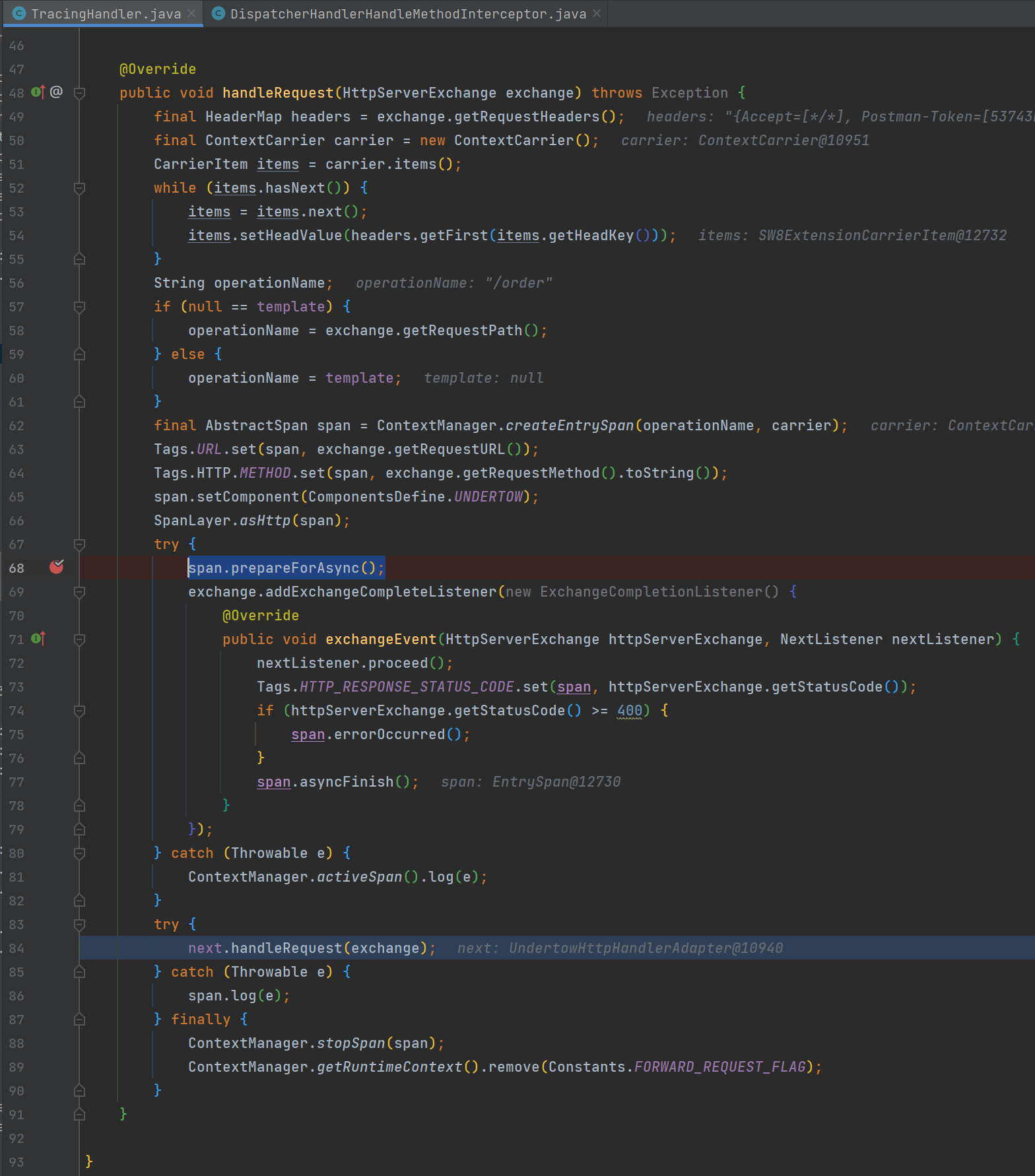Viewport: 1035px width, 1176px height.
Task: Collapse the anonymous listener fold on line 69
Action: [x=79, y=592]
